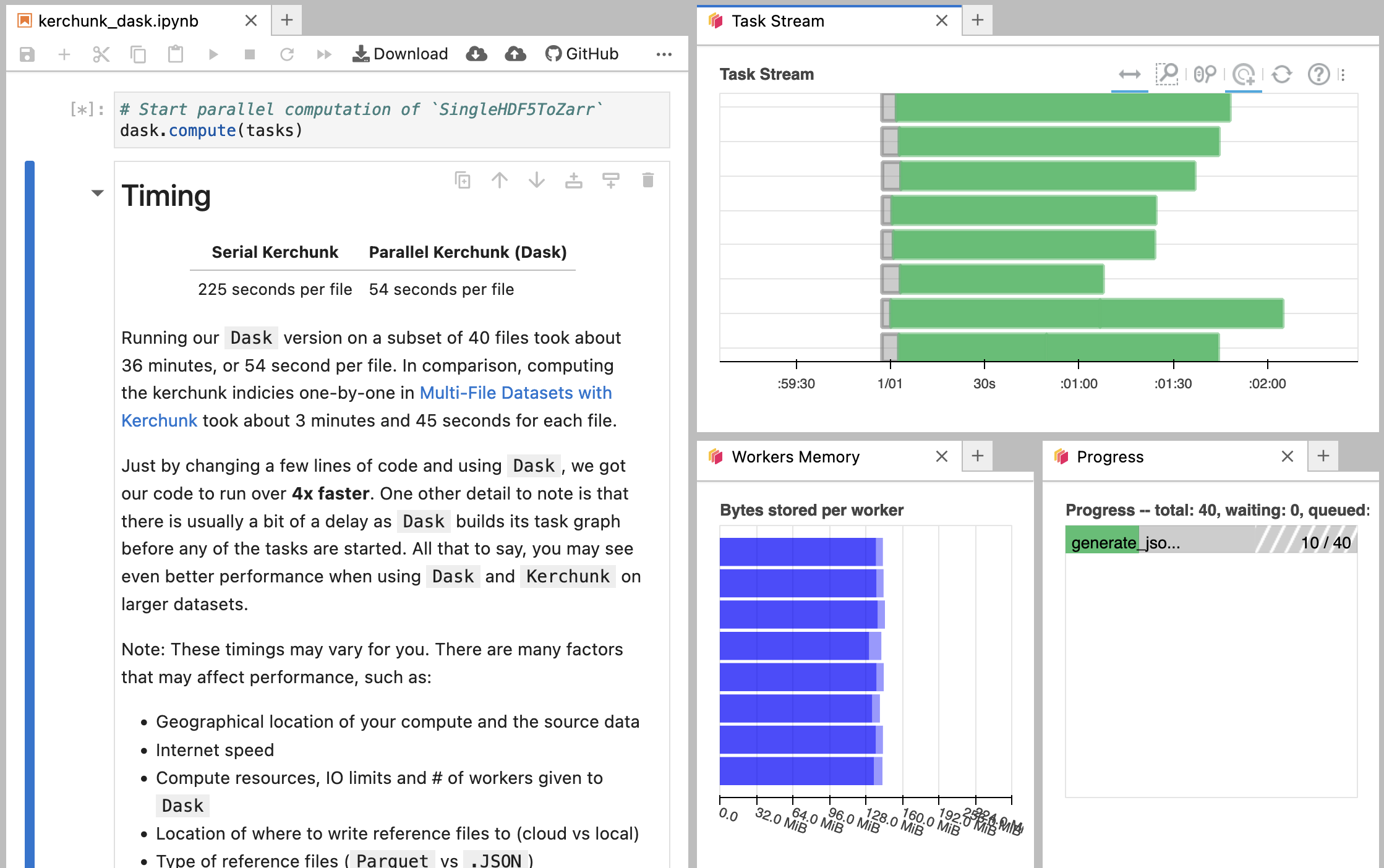
Task: Select the Wheel Zoom tool
Action: pyautogui.click(x=1205, y=75)
